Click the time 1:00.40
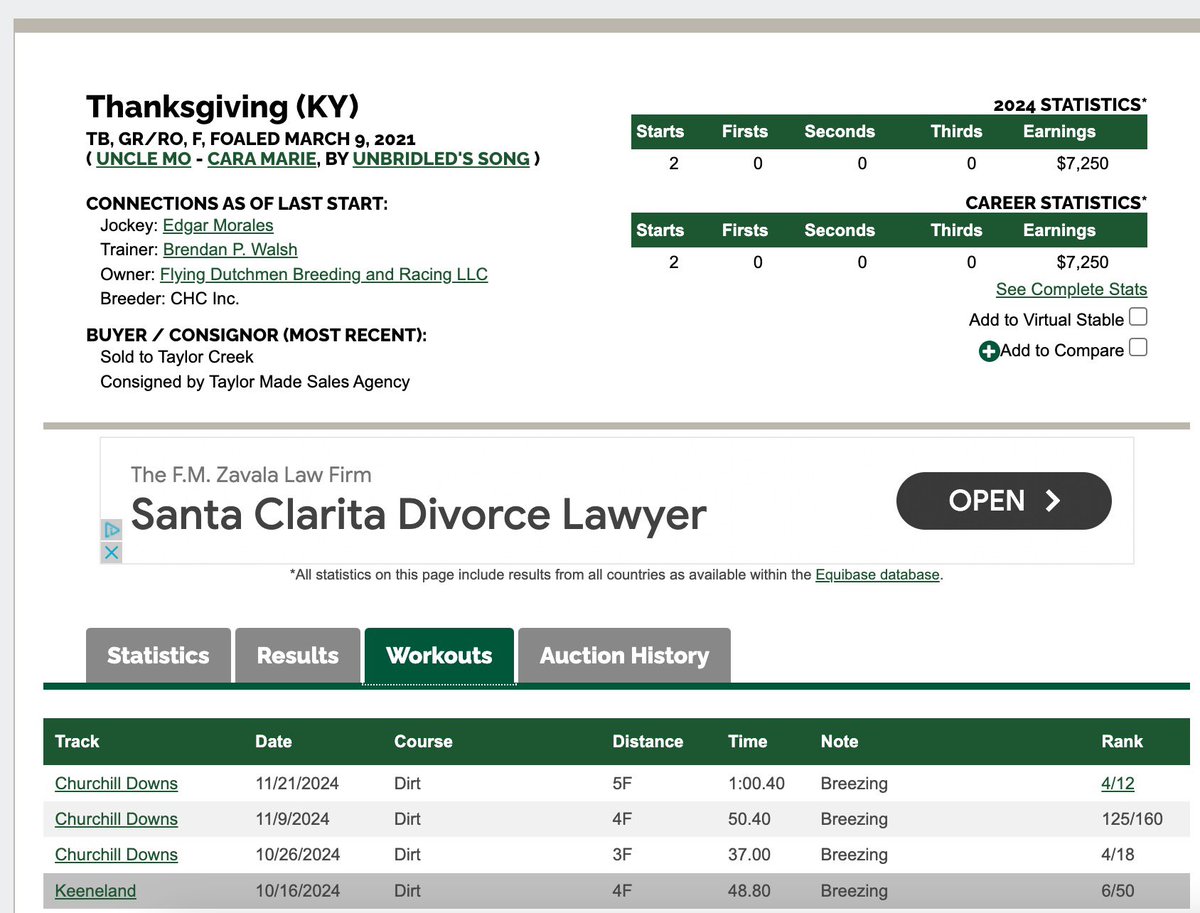The image size is (1200, 913). coord(757,783)
